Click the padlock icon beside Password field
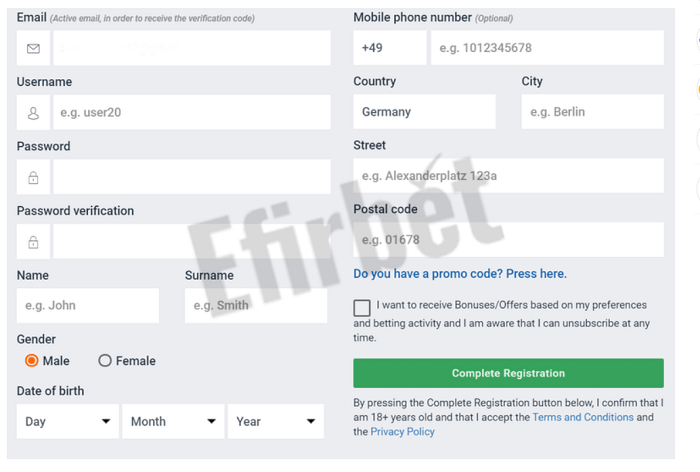This screenshot has height=472, width=700. [x=33, y=177]
